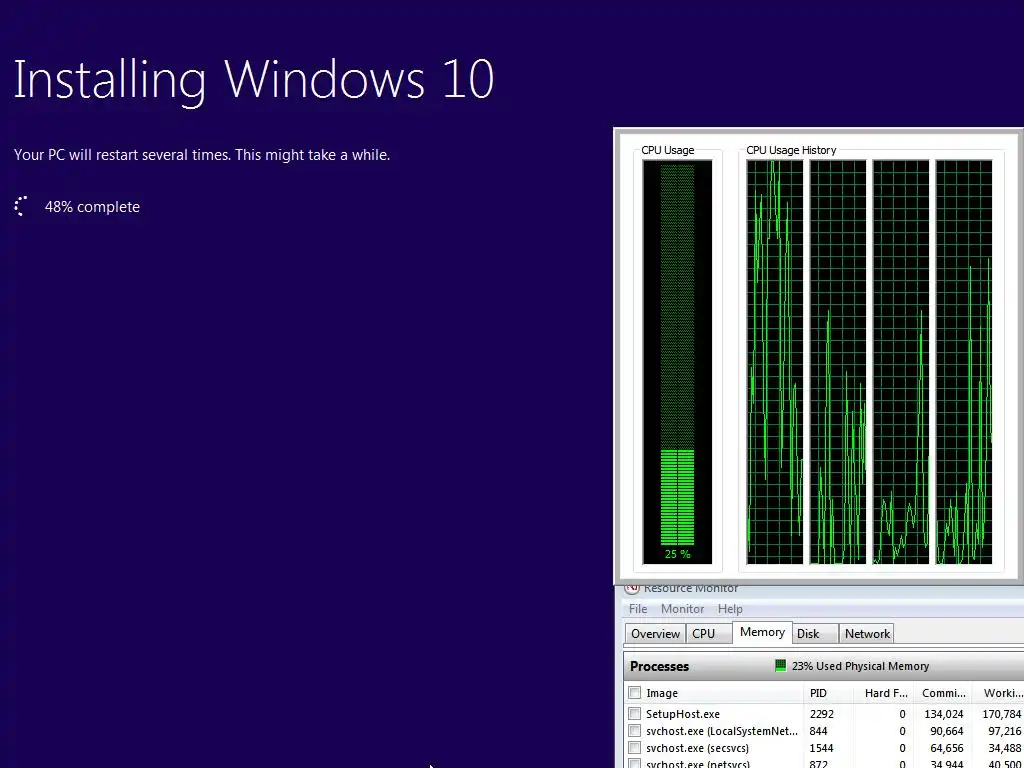
Task: Select the svchost.exe (netsvcs) row name
Action: click(x=697, y=763)
